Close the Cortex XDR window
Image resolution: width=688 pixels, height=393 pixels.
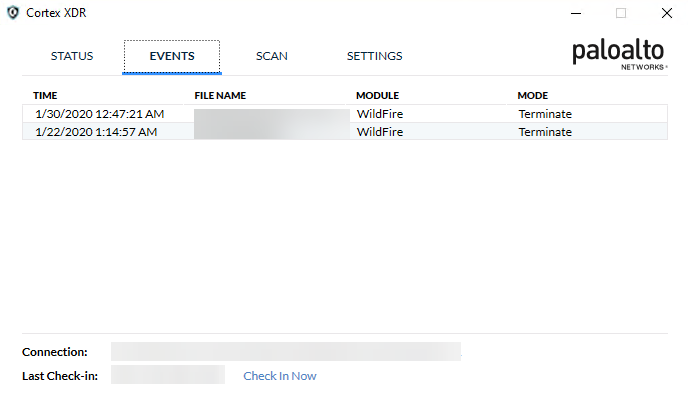pos(667,13)
